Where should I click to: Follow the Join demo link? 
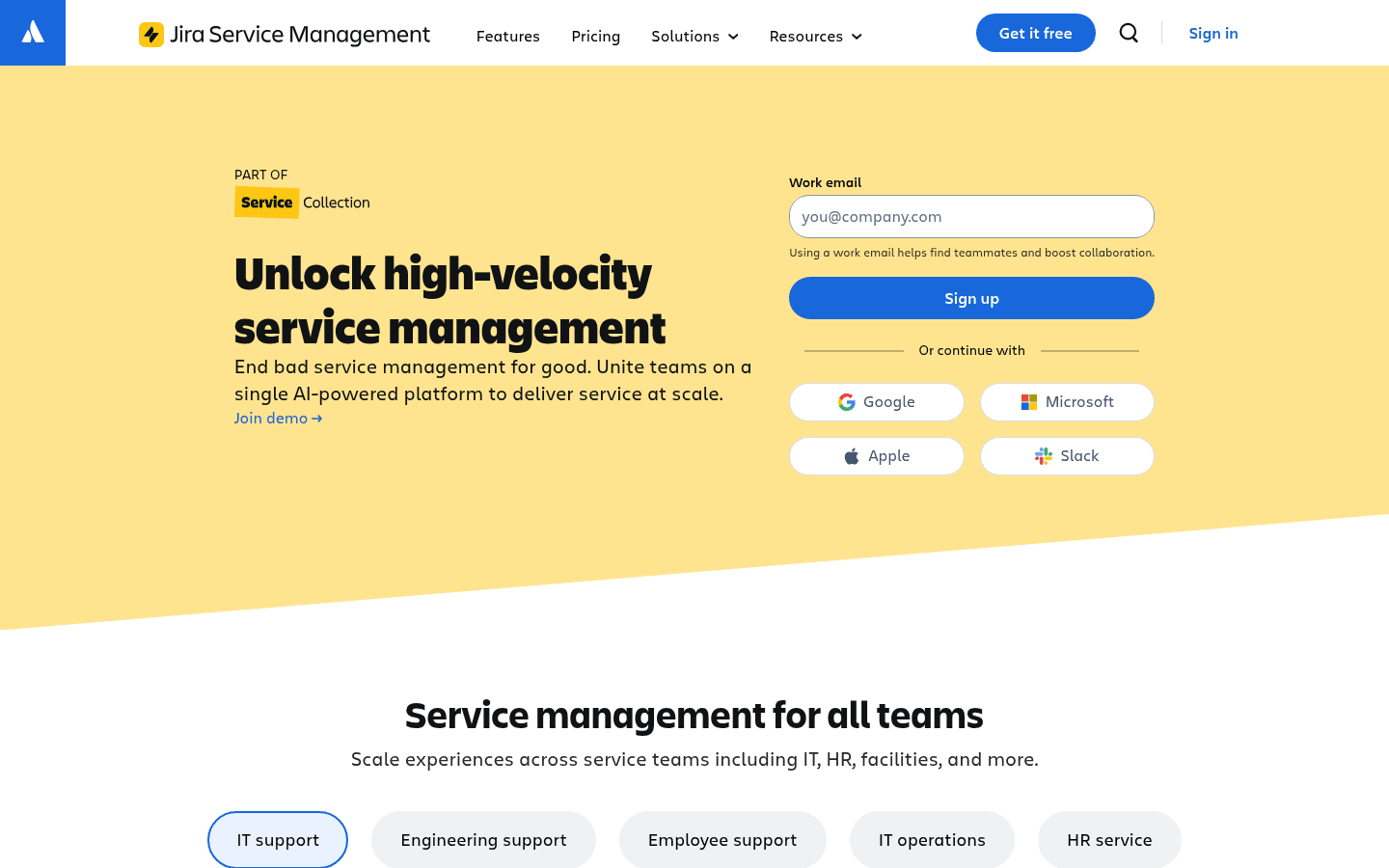point(279,418)
